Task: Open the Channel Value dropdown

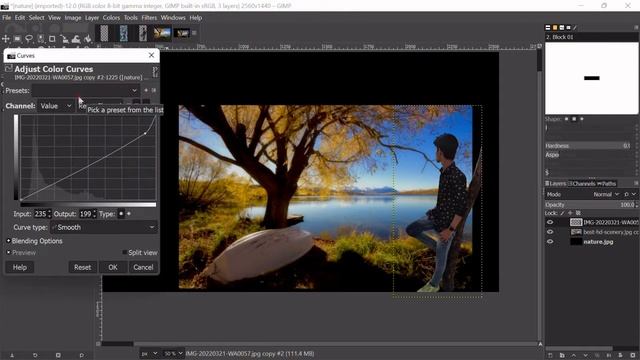Action: (x=56, y=106)
